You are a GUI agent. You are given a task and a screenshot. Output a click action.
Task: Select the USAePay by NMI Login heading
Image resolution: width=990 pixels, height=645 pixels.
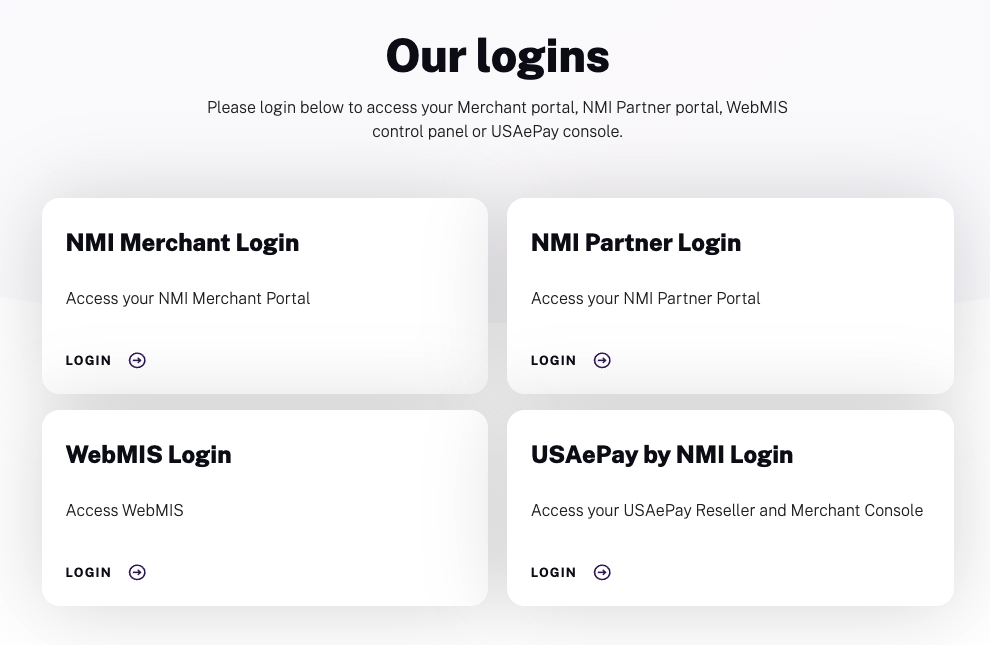point(662,454)
